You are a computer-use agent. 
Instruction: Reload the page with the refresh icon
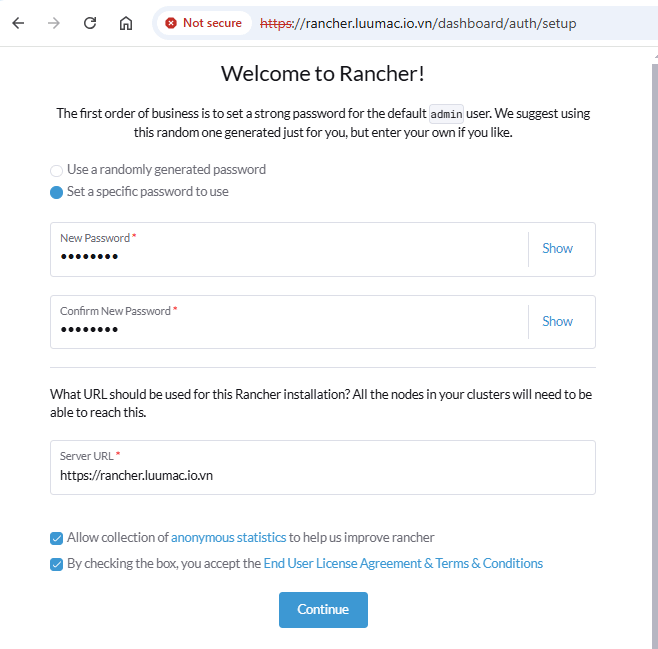tap(90, 23)
